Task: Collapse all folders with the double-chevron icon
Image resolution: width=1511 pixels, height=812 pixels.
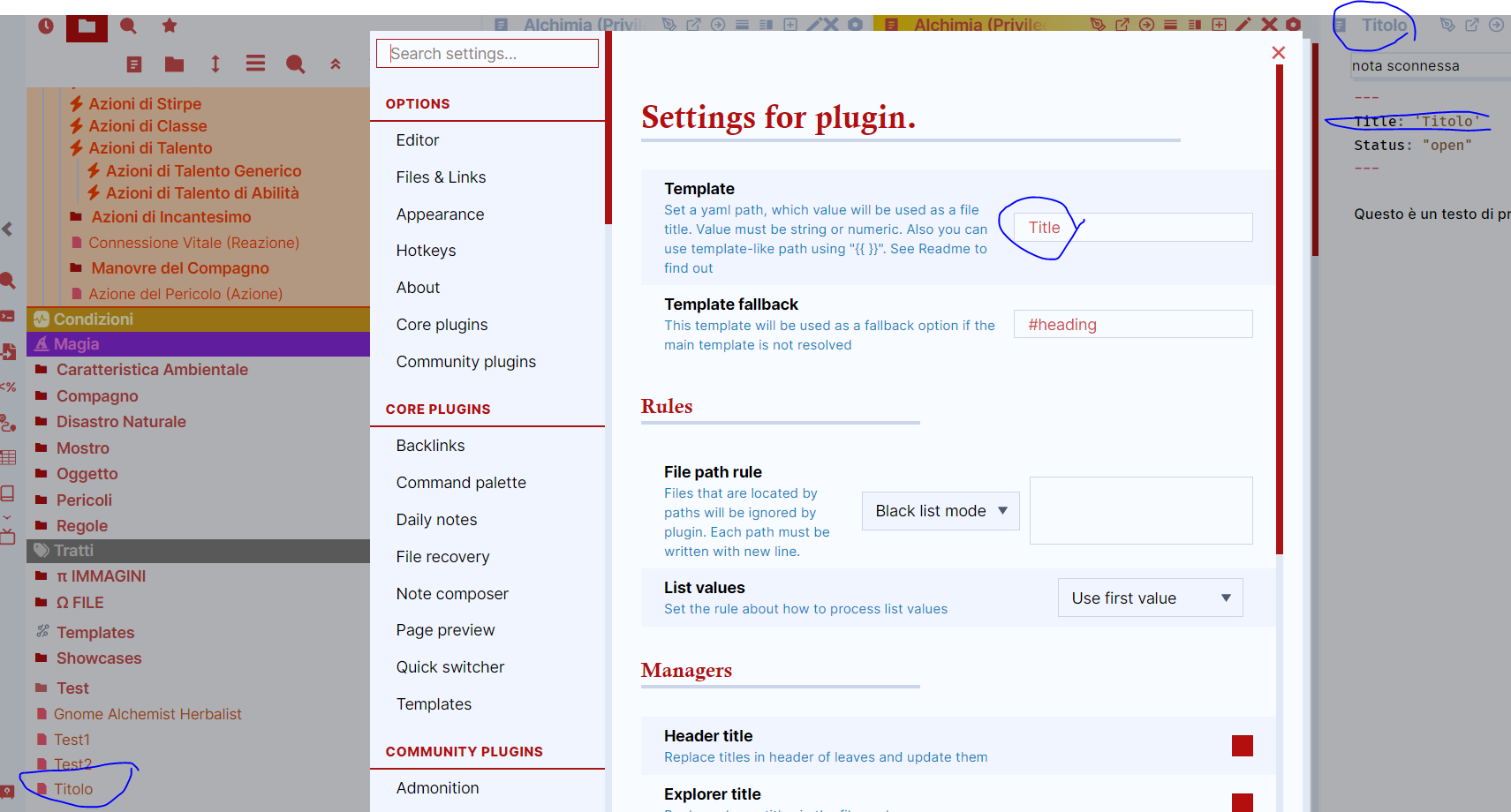Action: 335,64
